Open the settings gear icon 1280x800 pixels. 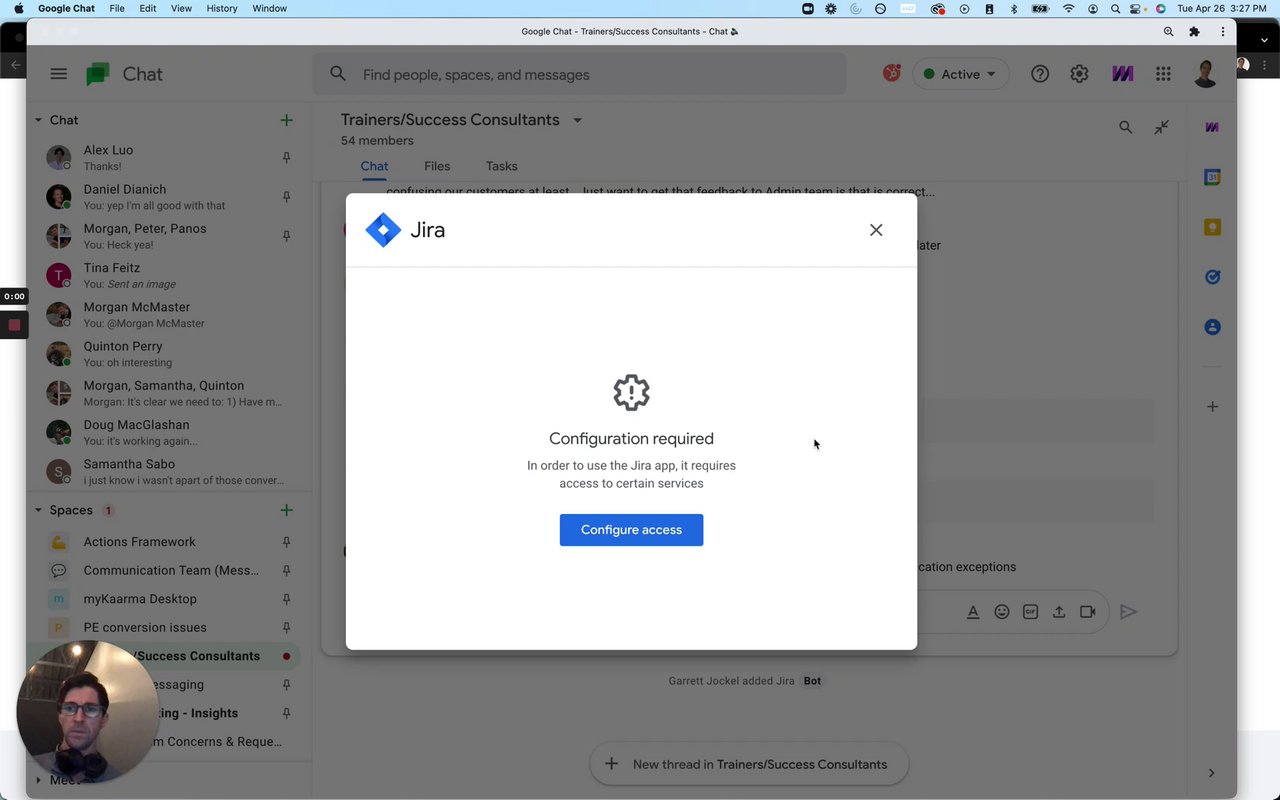(x=1079, y=74)
